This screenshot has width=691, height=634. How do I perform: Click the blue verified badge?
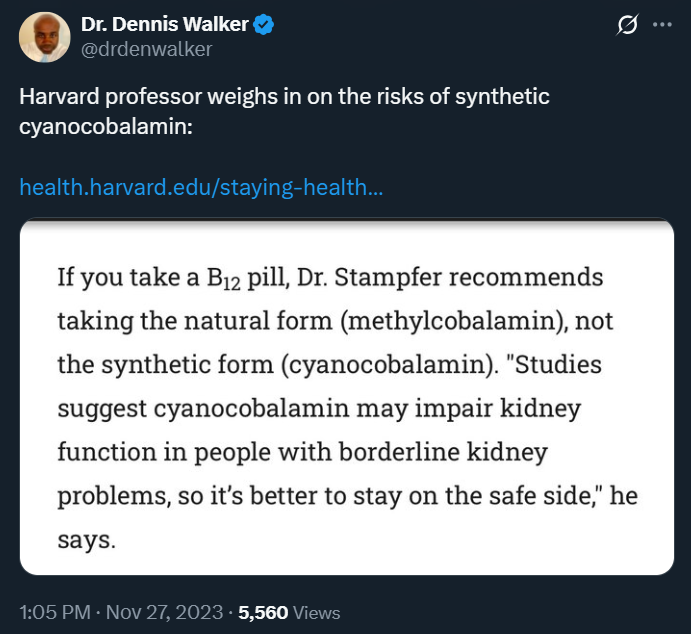click(x=263, y=25)
